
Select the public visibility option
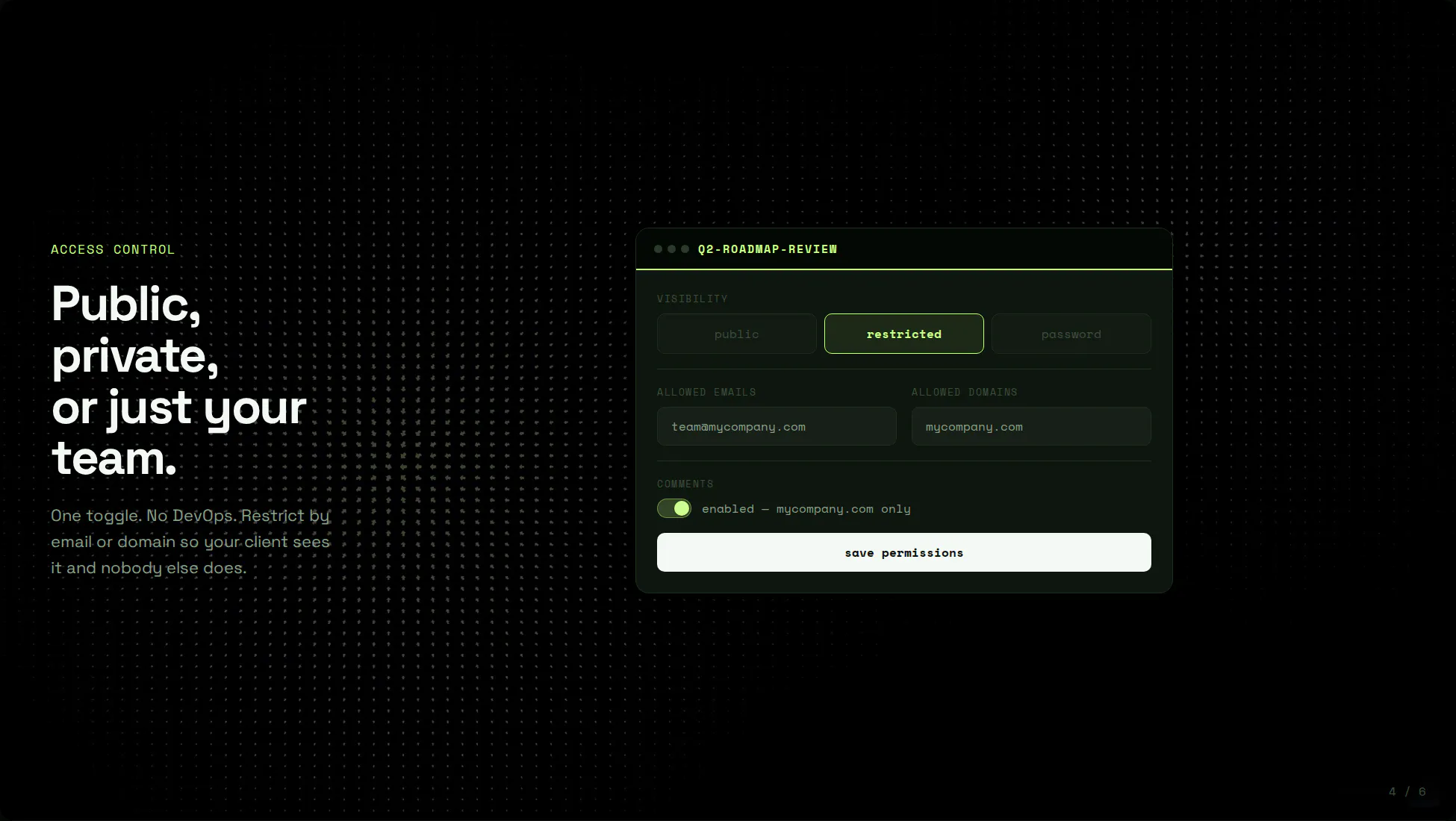click(736, 334)
